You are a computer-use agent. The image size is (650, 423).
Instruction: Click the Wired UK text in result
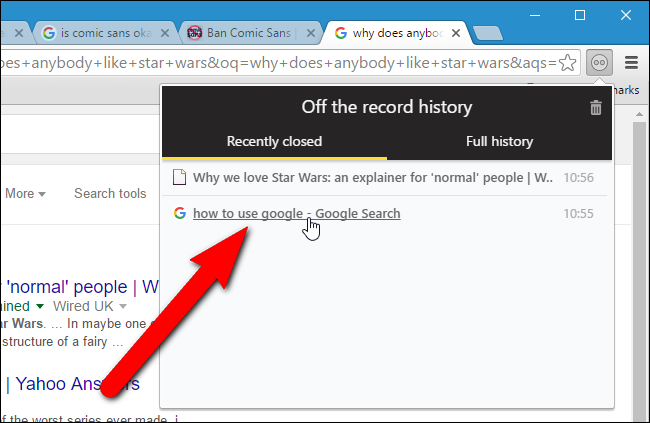click(x=83, y=306)
